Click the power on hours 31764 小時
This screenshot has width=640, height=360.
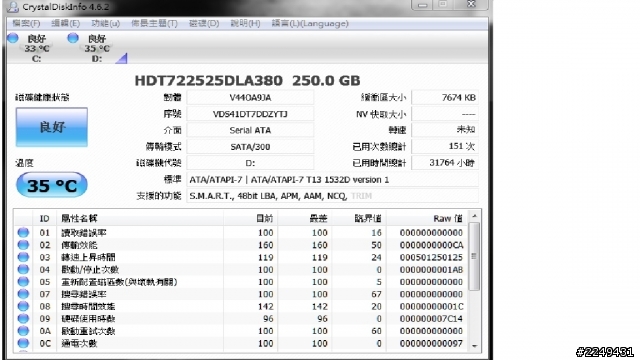point(445,162)
